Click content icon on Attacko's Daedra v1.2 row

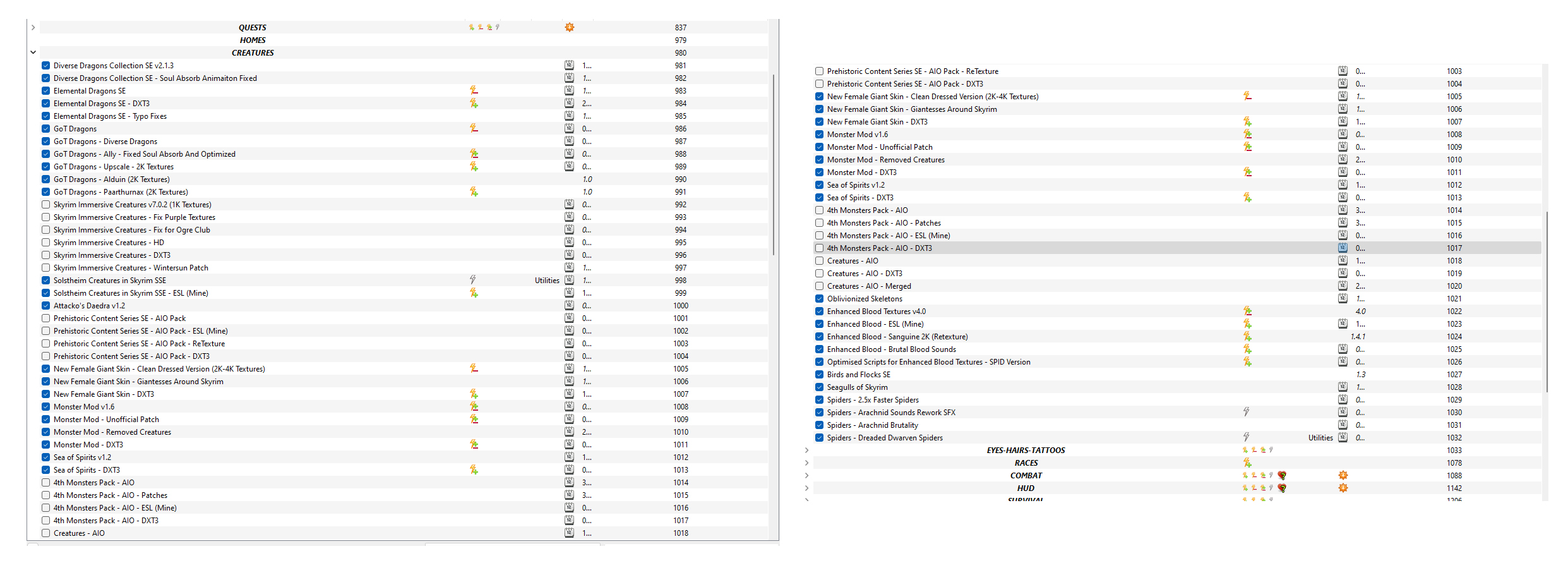coord(569,305)
